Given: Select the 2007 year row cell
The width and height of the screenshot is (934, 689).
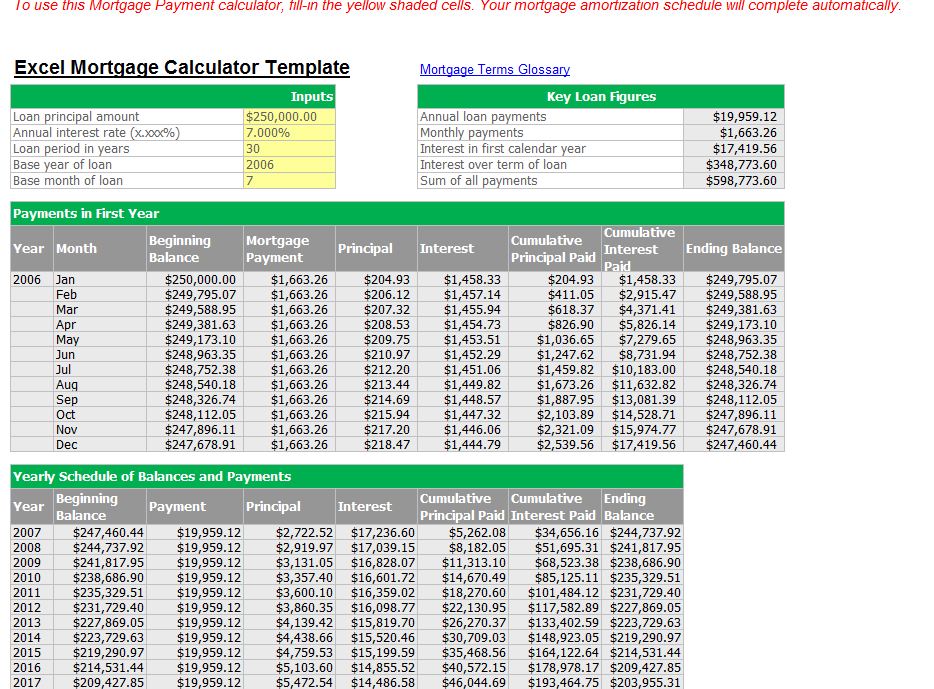Looking at the screenshot, I should 32,532.
